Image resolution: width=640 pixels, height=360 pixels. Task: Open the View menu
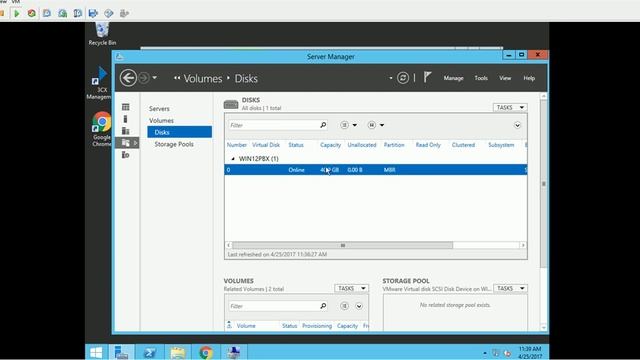pyautogui.click(x=505, y=78)
